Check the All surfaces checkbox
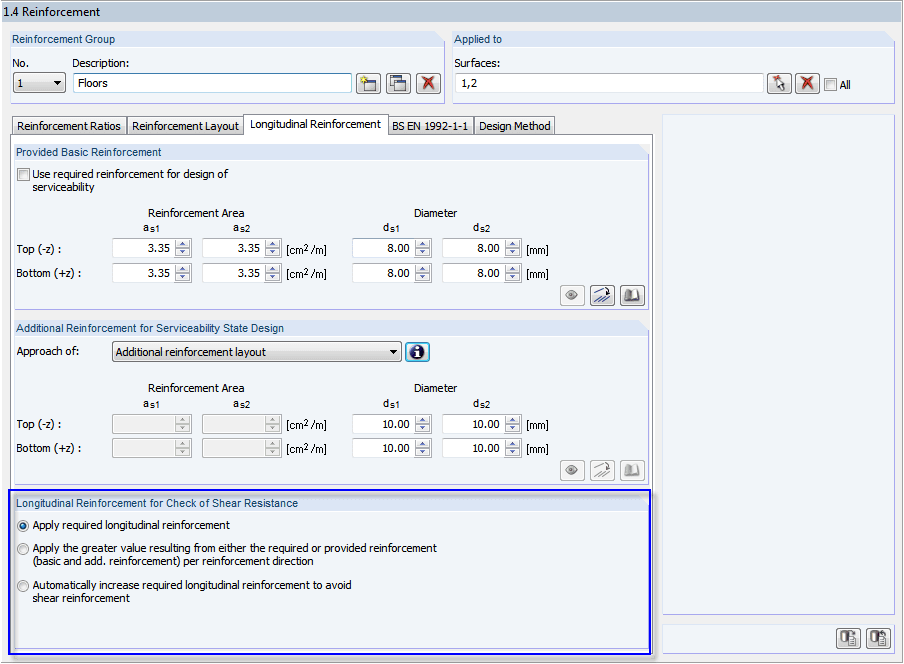904x664 pixels. (x=830, y=85)
